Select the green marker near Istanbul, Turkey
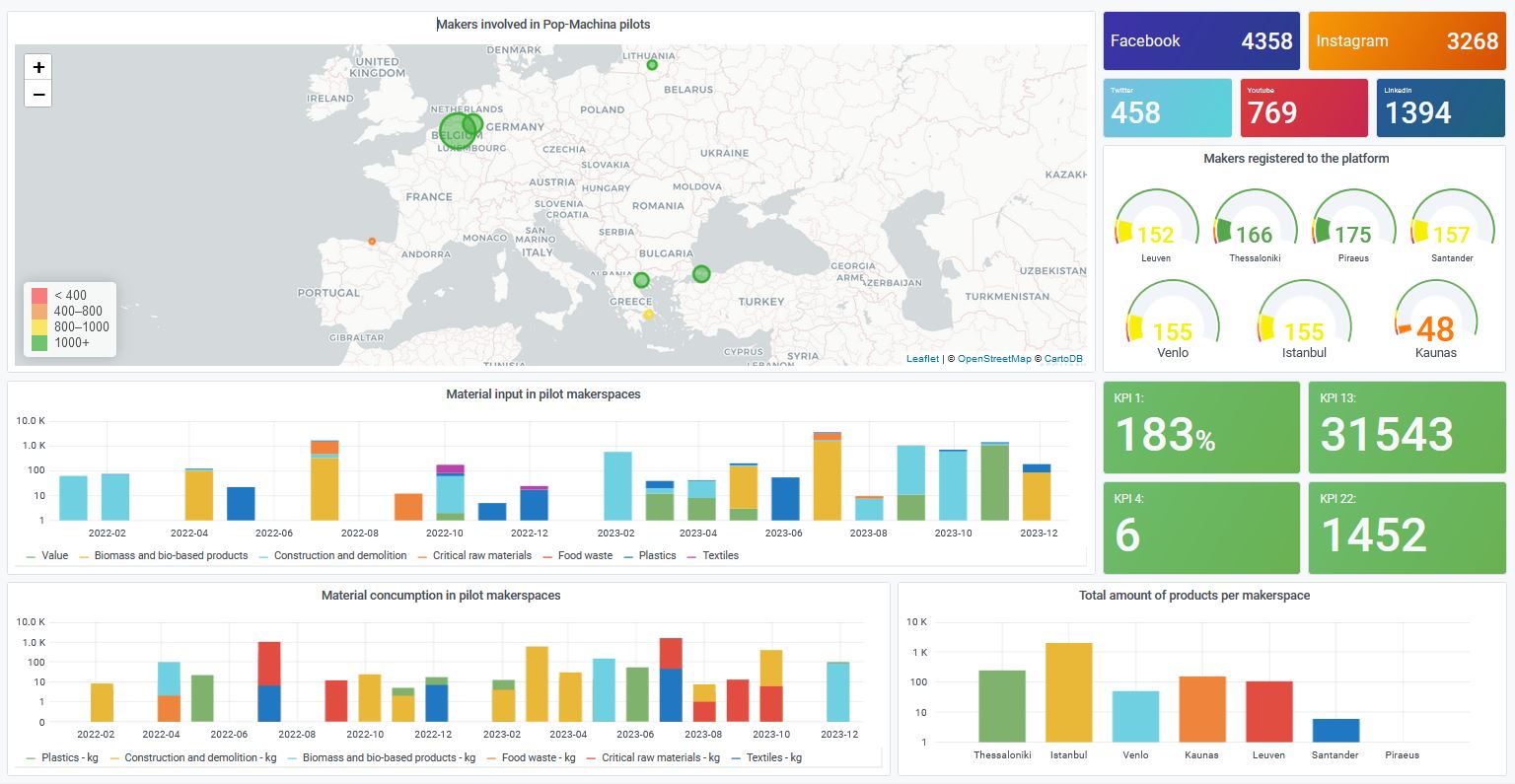 coord(701,273)
